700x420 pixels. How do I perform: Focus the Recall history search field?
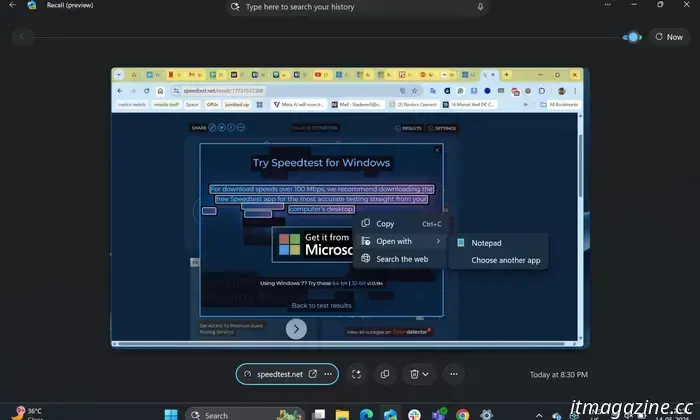[x=357, y=7]
